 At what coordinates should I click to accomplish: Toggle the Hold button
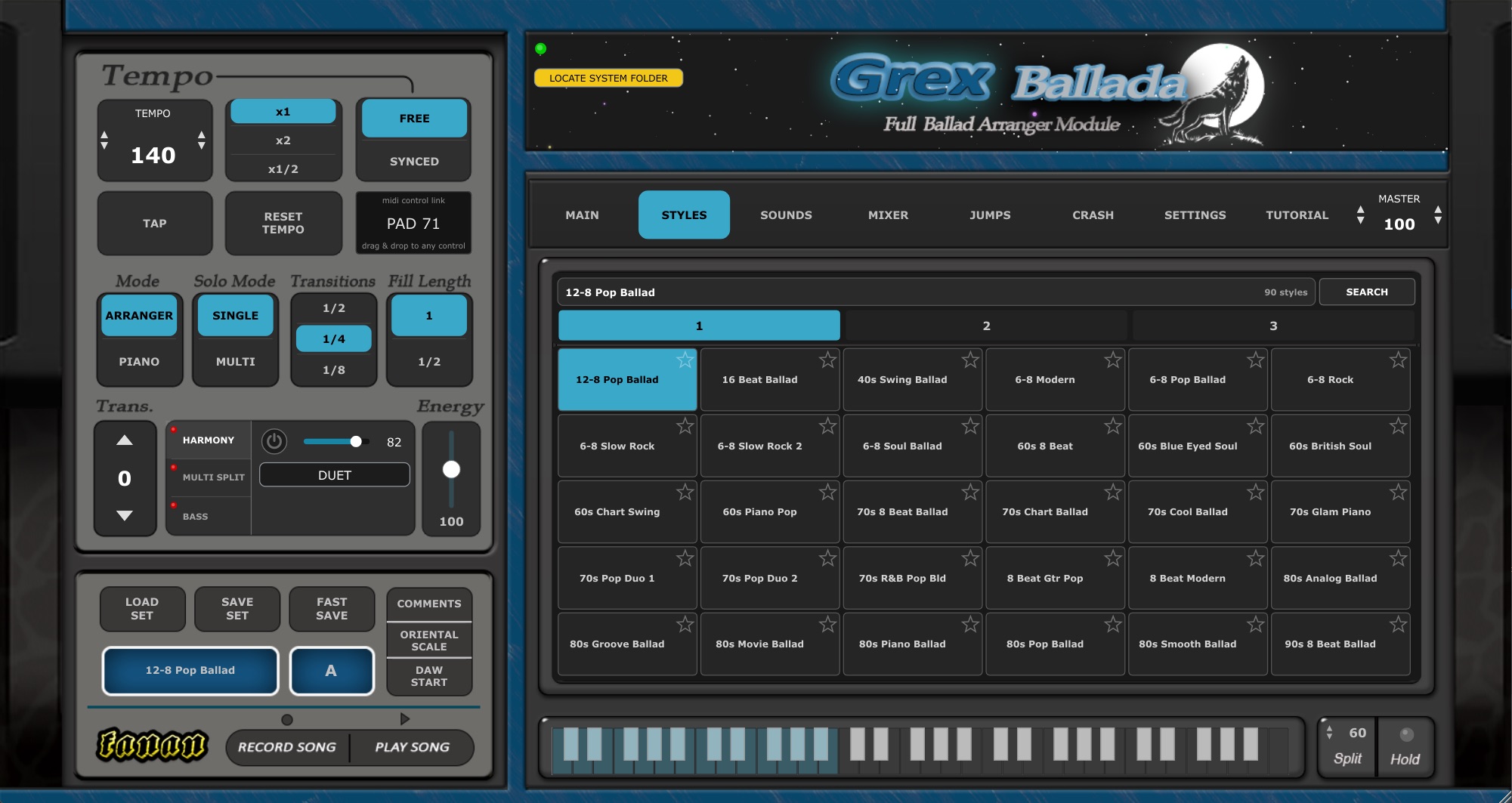[1405, 746]
